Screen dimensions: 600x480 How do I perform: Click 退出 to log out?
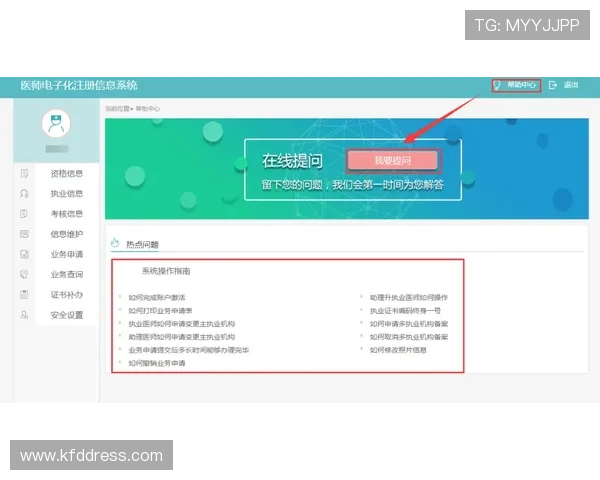point(571,85)
